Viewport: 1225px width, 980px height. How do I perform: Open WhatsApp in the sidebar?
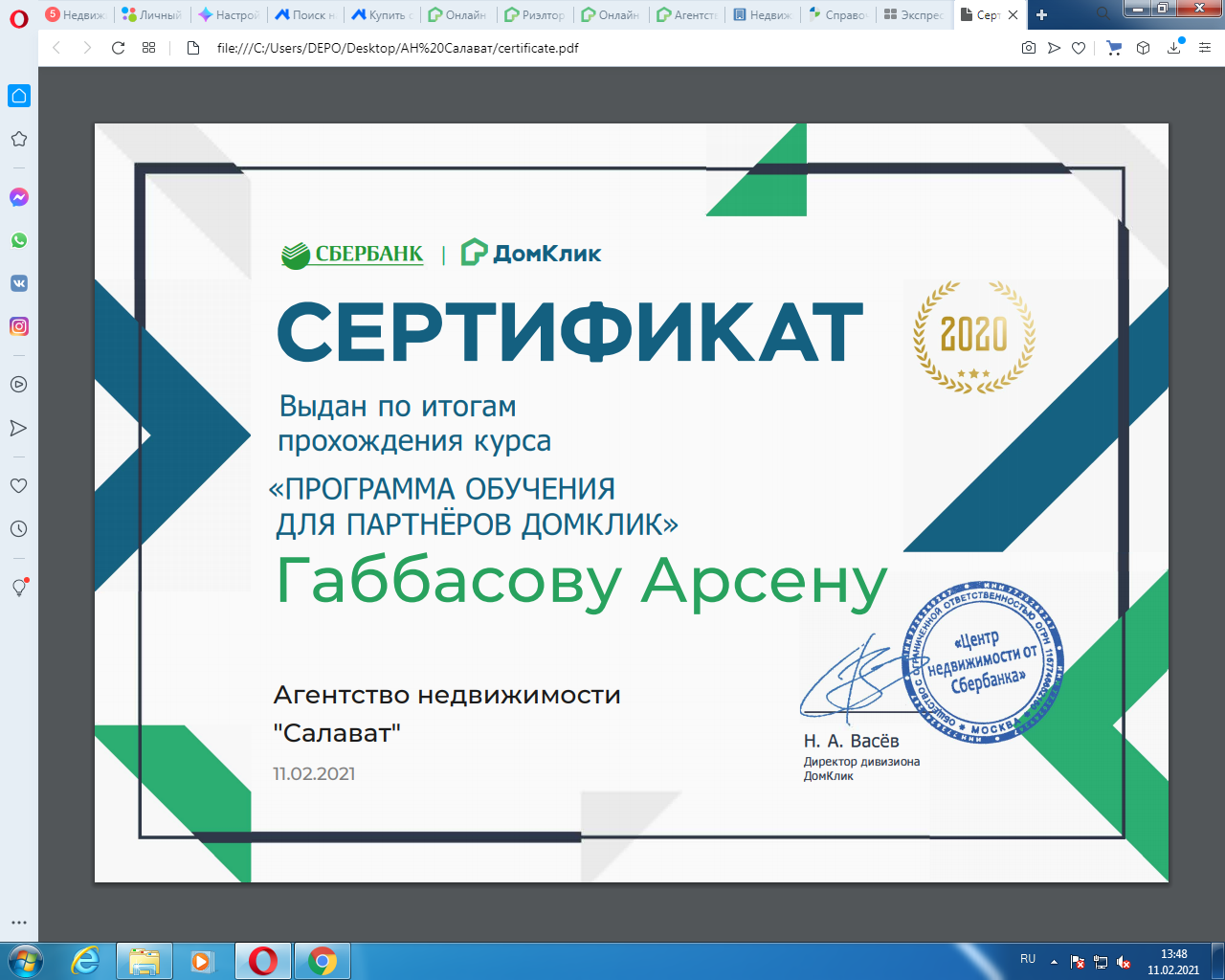19,240
